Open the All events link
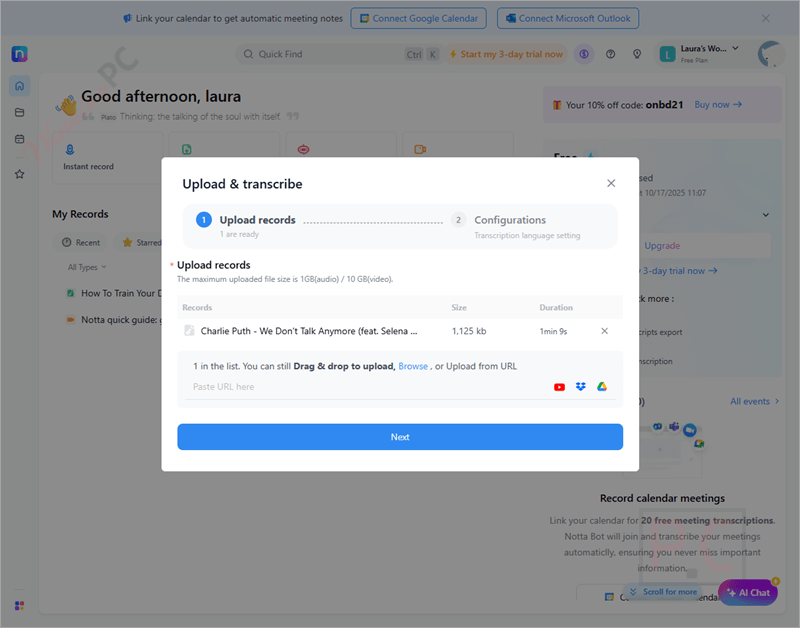This screenshot has height=628, width=800. (x=755, y=401)
